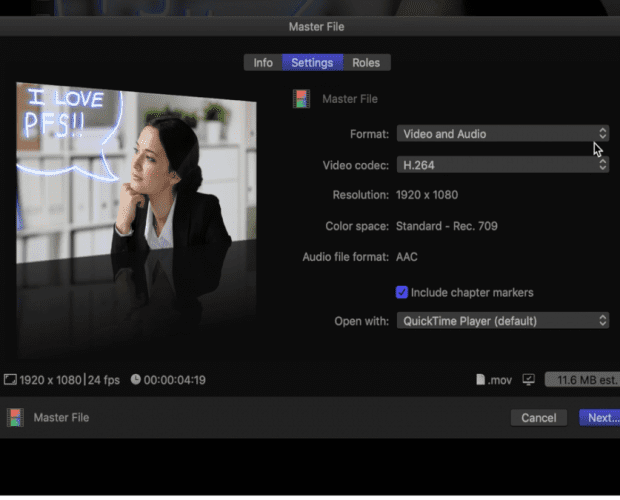620x500 pixels.
Task: Click the Standard - Rec. 709 color space text
Action: pyautogui.click(x=447, y=226)
